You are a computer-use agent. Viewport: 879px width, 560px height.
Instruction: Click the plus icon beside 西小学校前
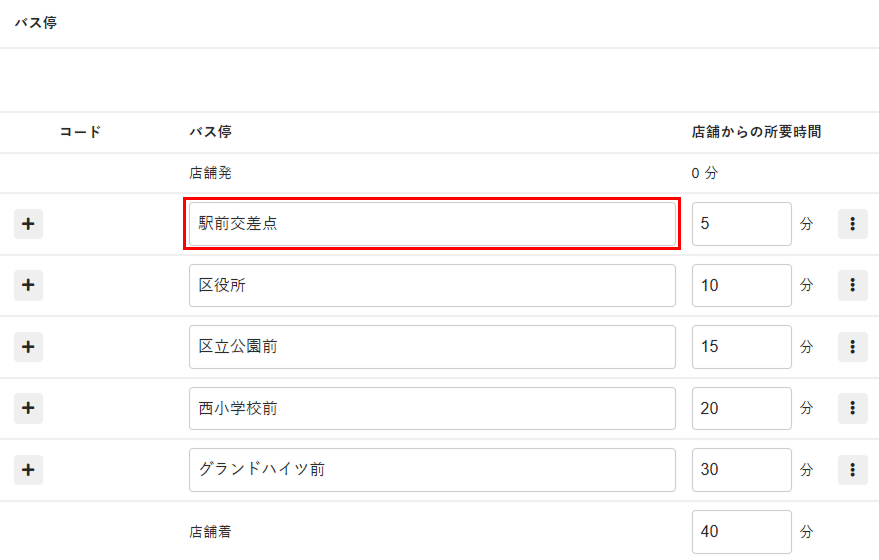28,408
